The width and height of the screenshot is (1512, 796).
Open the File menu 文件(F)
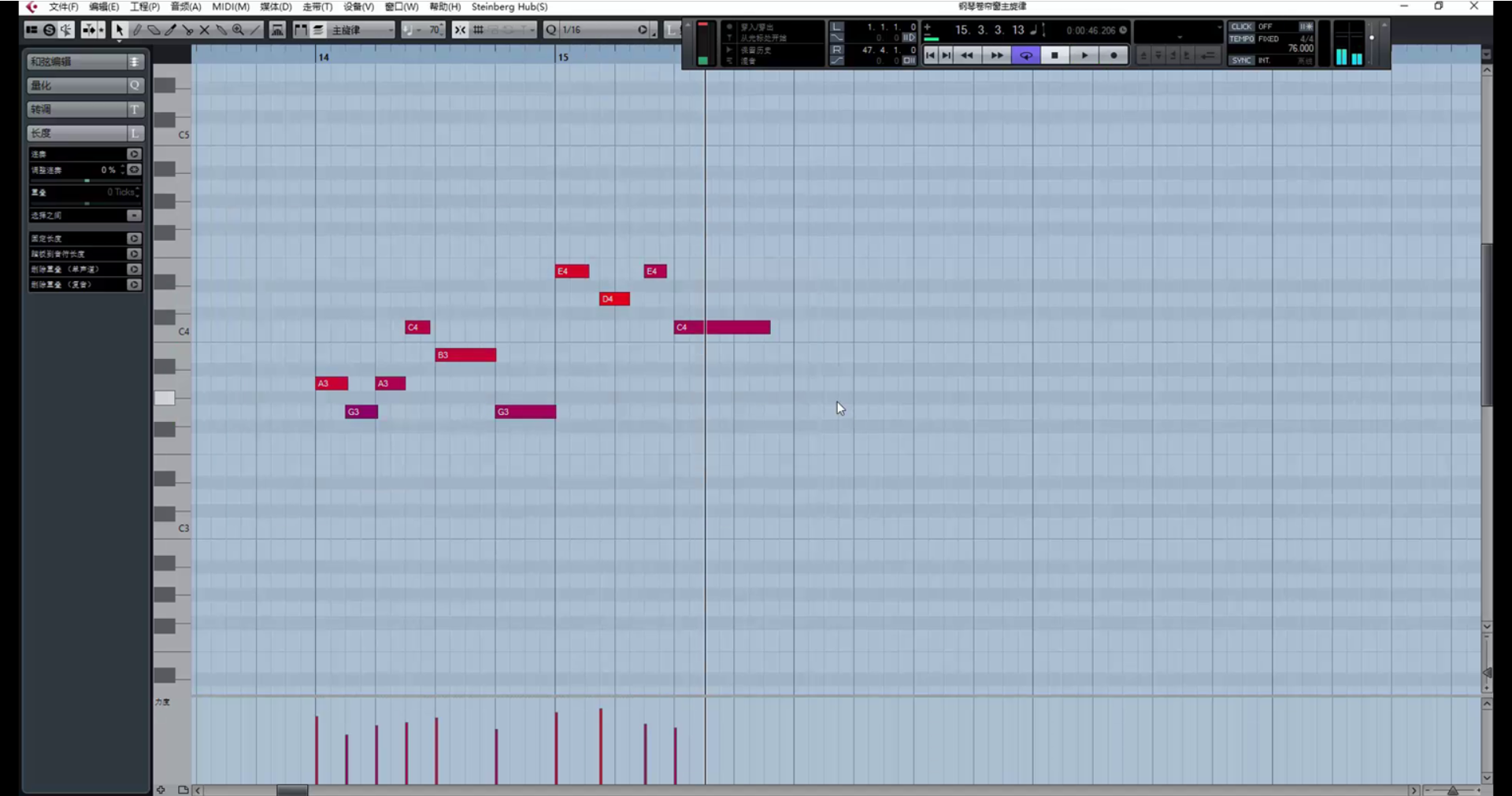[63, 6]
